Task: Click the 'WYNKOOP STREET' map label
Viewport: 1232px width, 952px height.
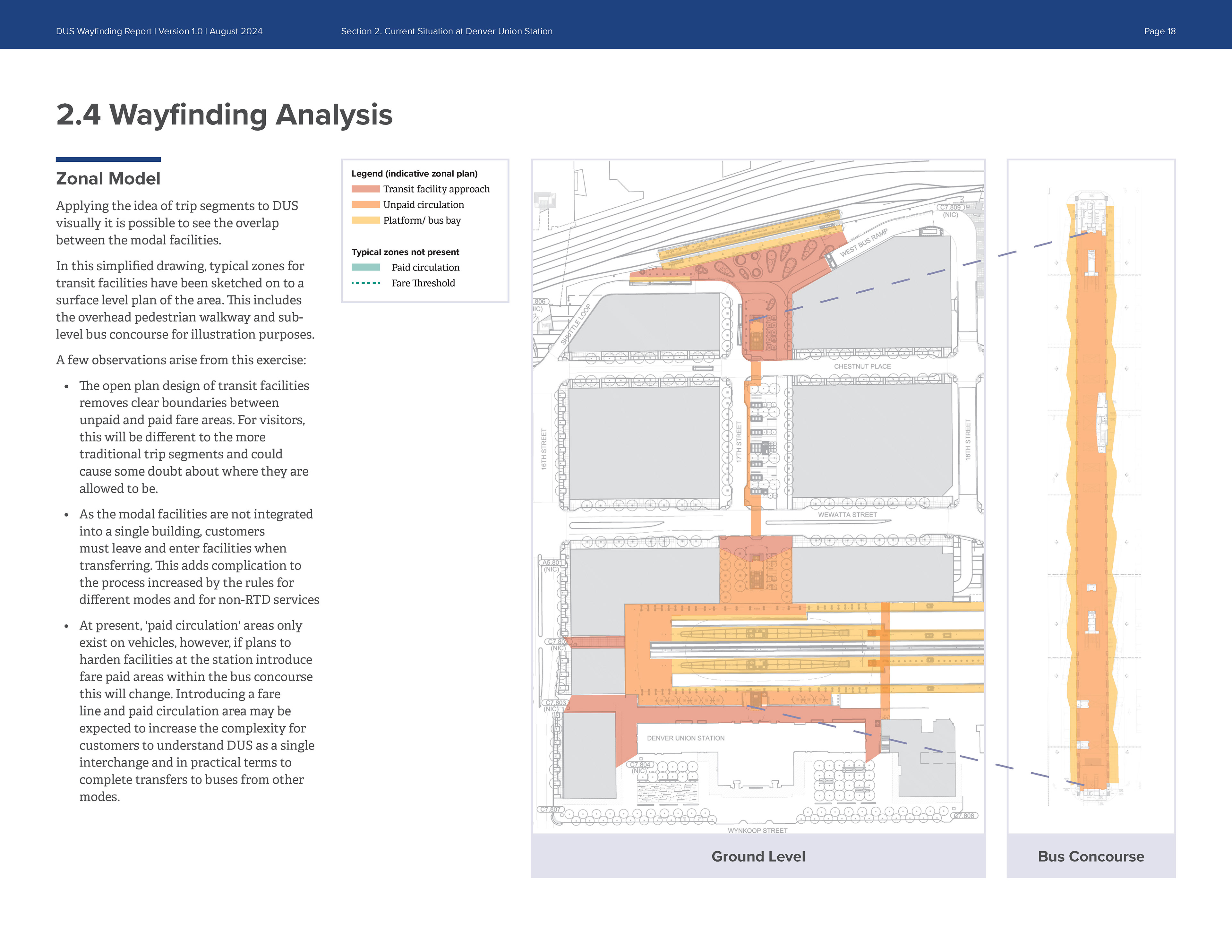Action: pyautogui.click(x=757, y=831)
